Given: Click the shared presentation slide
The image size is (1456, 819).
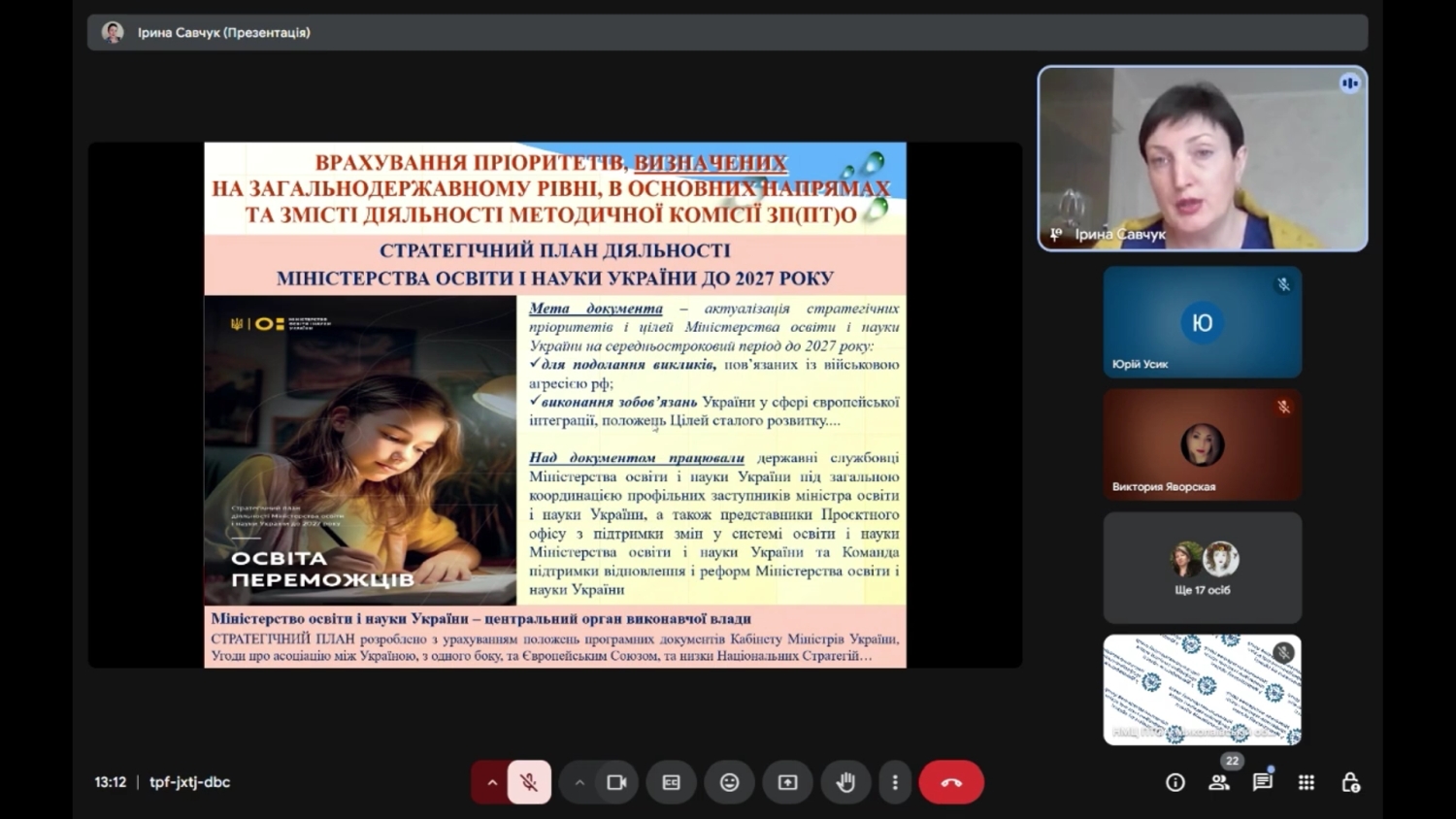Looking at the screenshot, I should coord(555,405).
